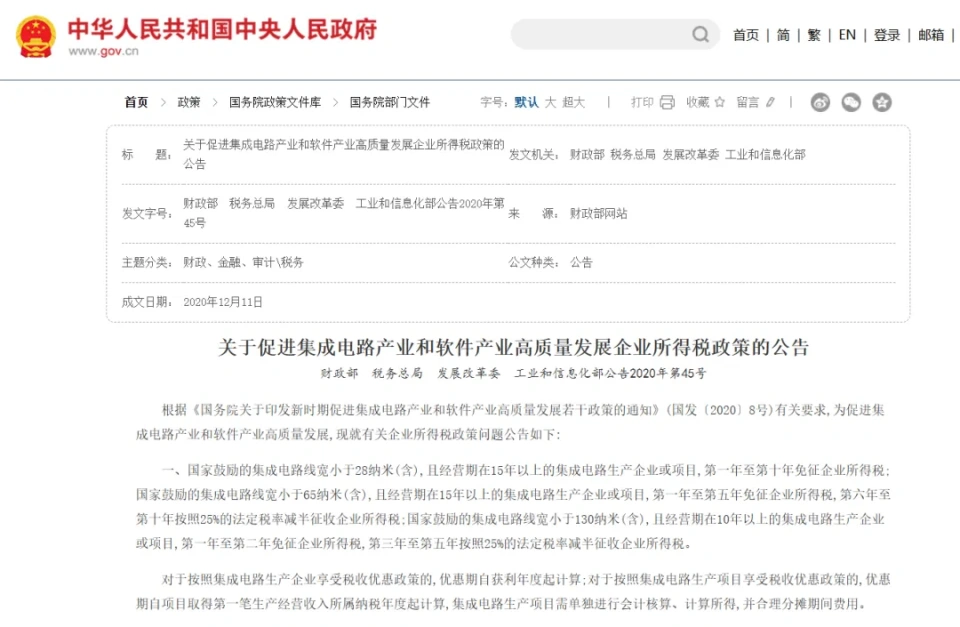Viewport: 960px width, 627px height.
Task: Share the page to Weibo
Action: [820, 102]
